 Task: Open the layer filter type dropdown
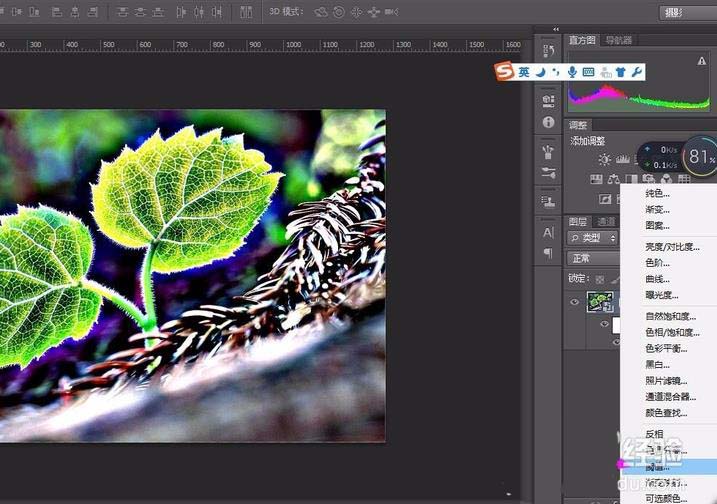pos(591,238)
